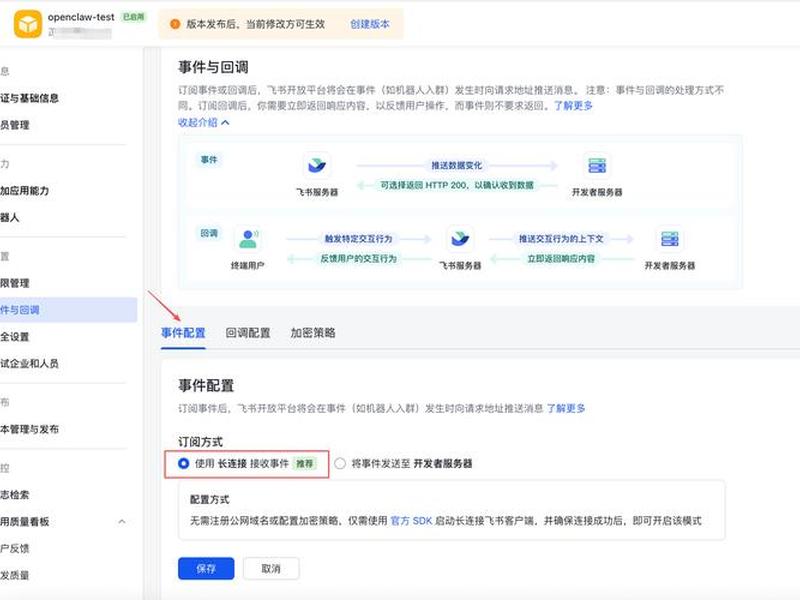This screenshot has height=600, width=800.
Task: Open 了解更多 link in top description
Action: (x=573, y=106)
